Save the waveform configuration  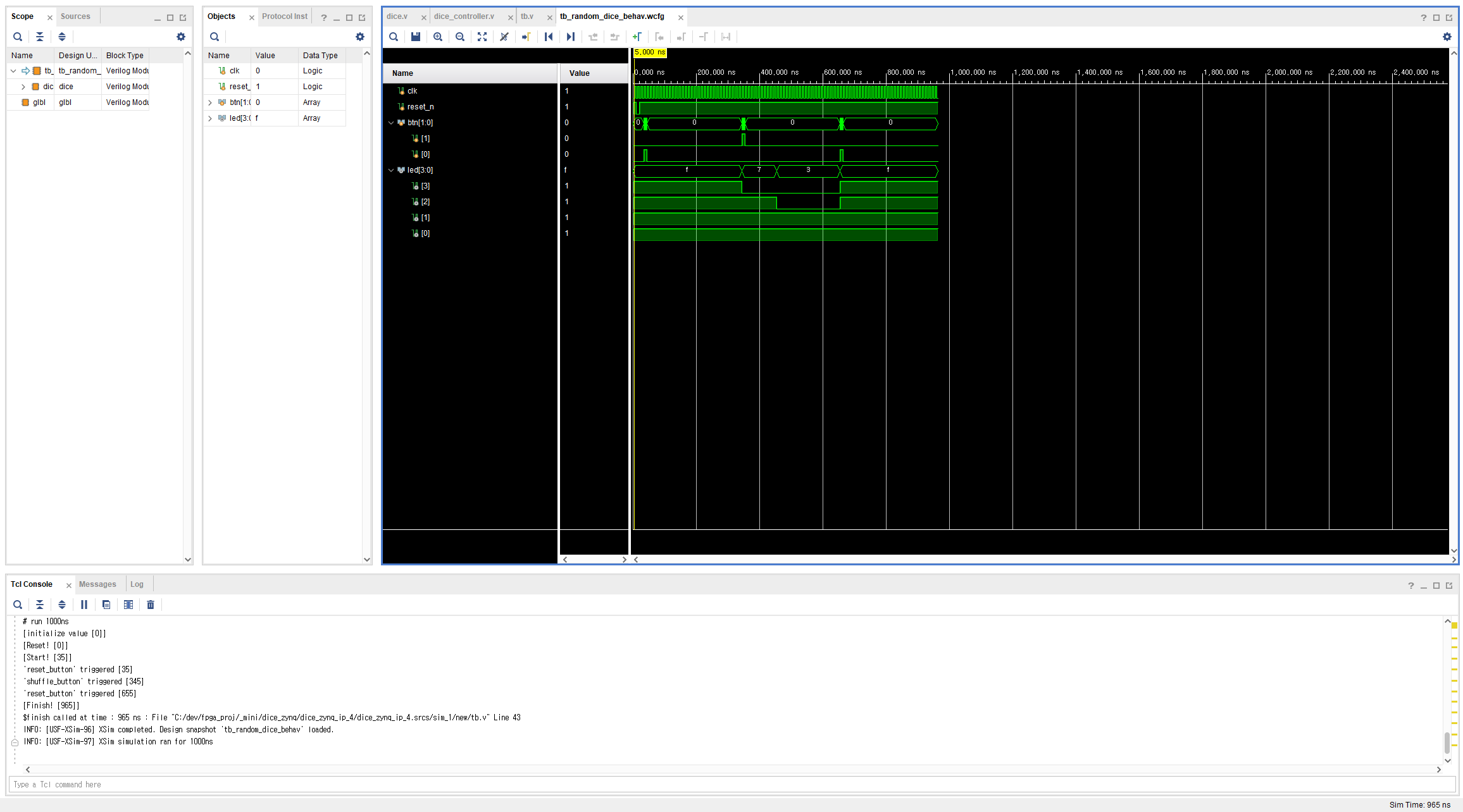tap(416, 37)
